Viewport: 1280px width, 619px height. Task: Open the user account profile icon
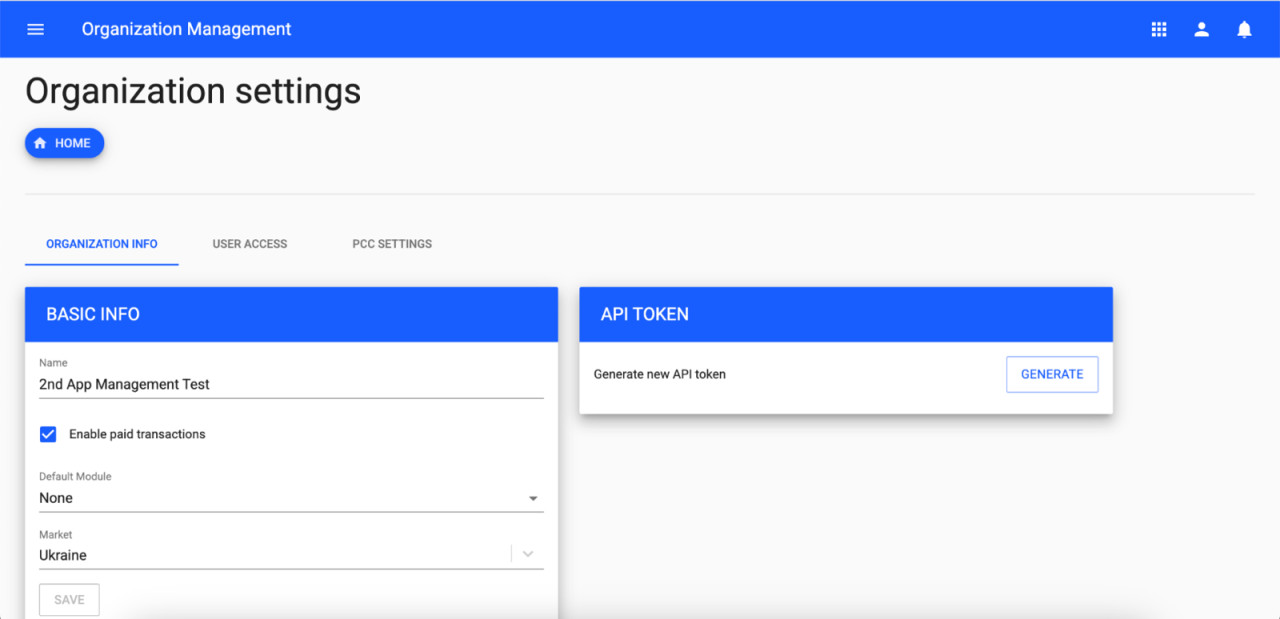point(1202,29)
